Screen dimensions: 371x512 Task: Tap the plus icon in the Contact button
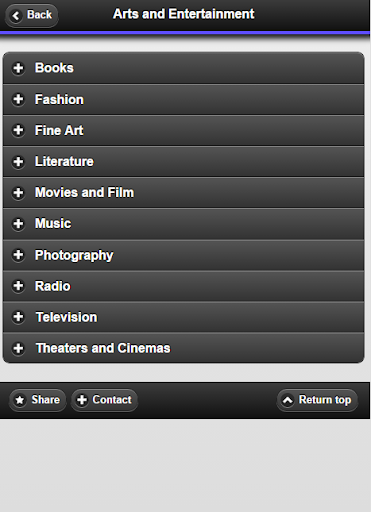pyautogui.click(x=82, y=400)
